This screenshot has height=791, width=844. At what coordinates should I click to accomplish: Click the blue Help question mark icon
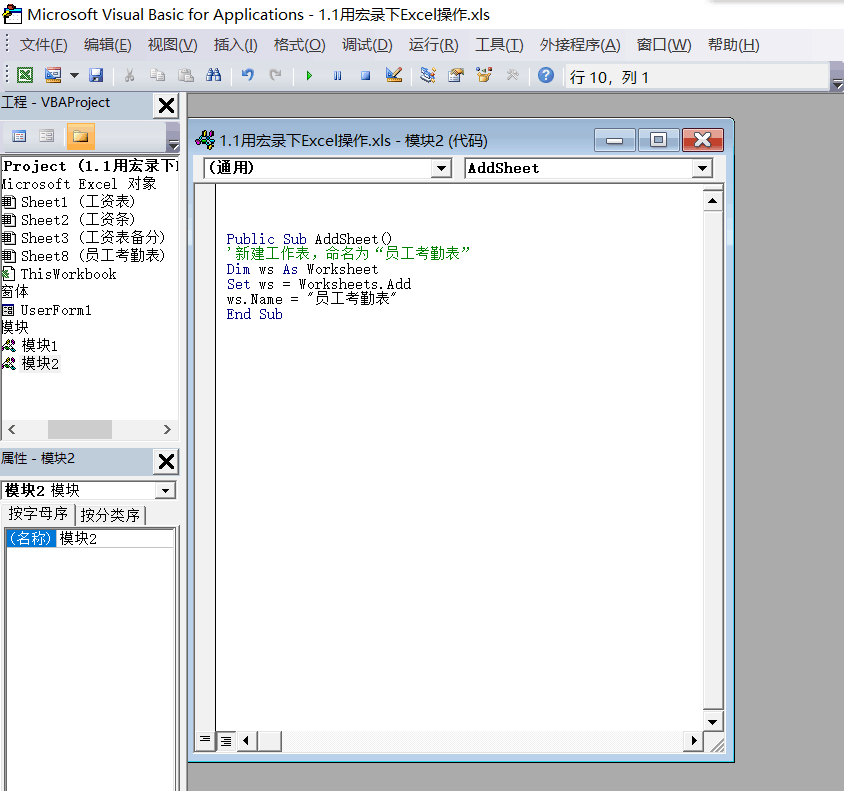point(545,76)
